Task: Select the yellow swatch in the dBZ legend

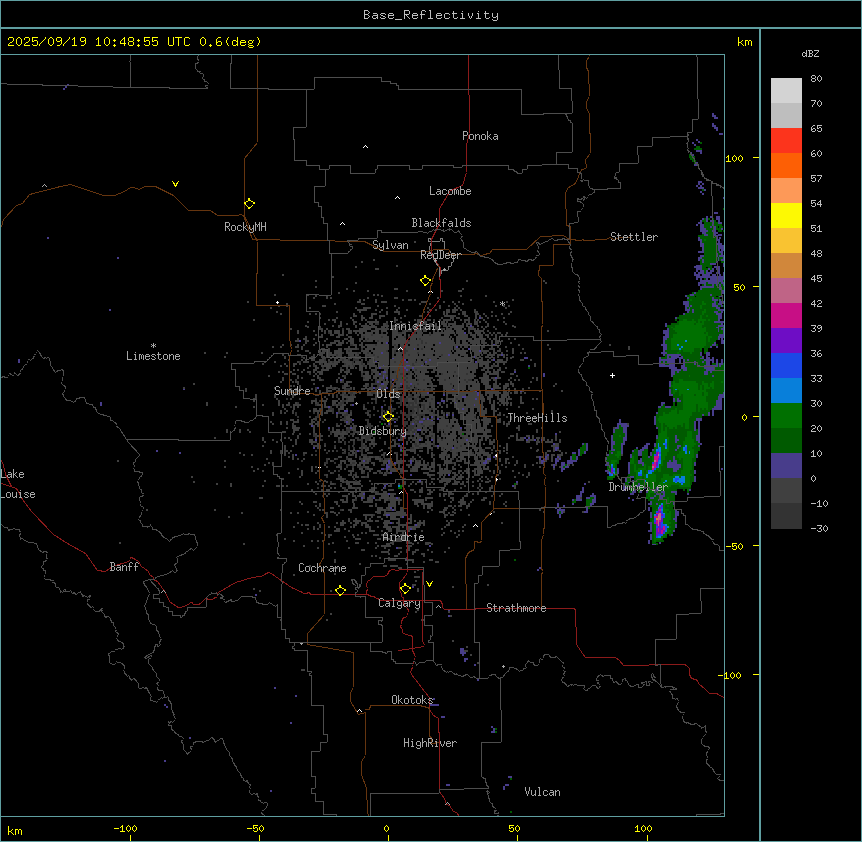Action: pyautogui.click(x=786, y=215)
